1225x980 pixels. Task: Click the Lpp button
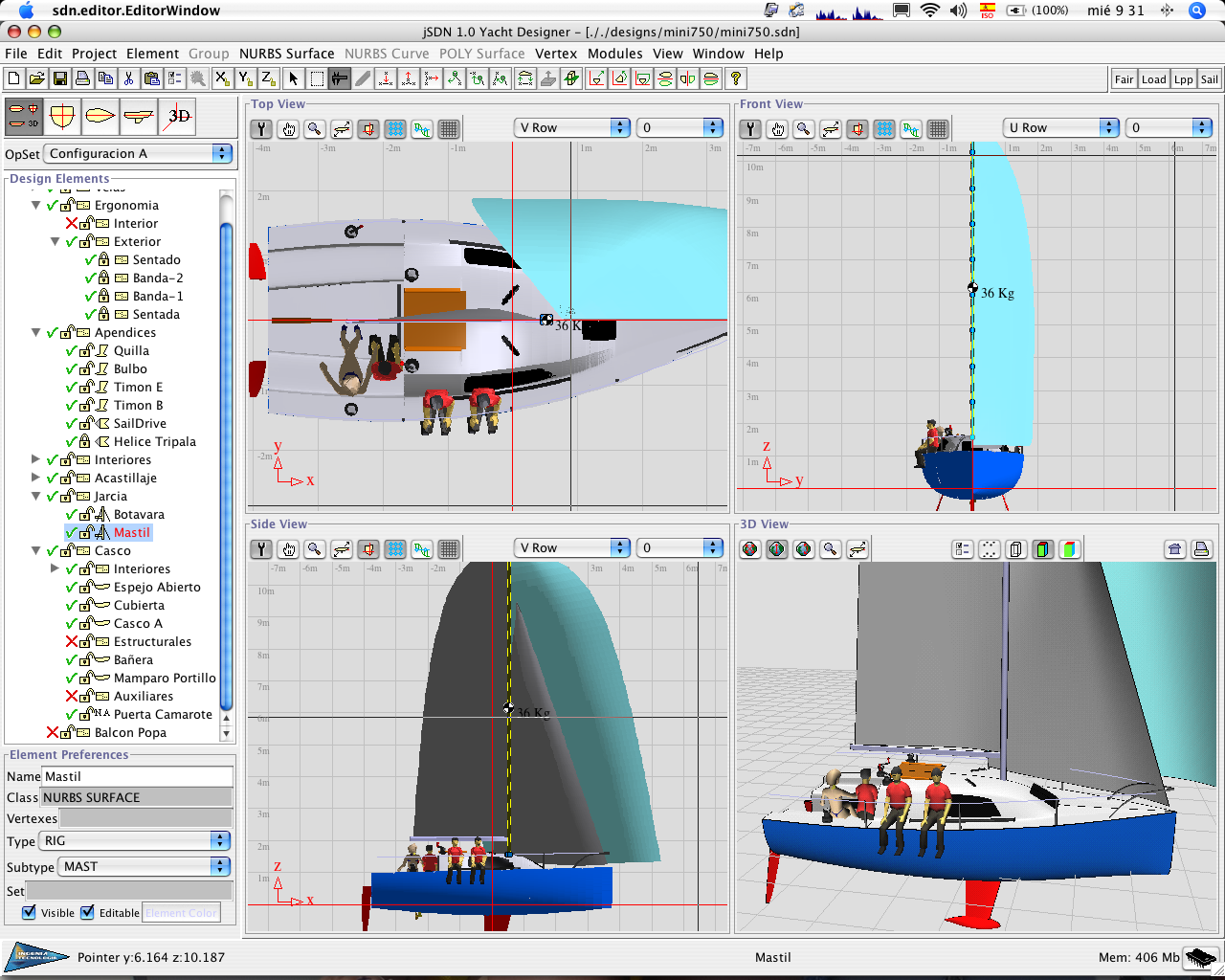1183,79
